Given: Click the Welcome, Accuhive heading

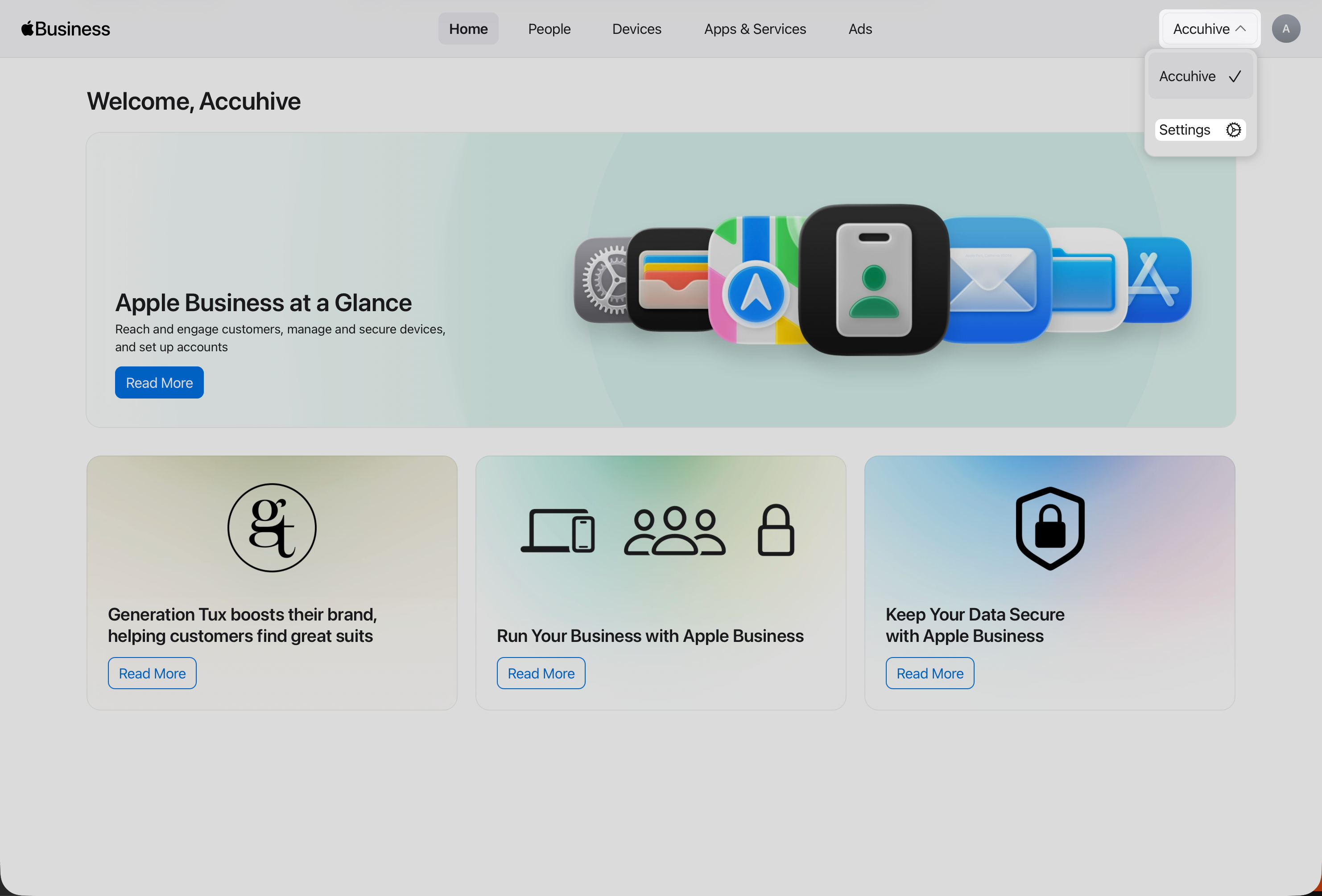Looking at the screenshot, I should (194, 101).
